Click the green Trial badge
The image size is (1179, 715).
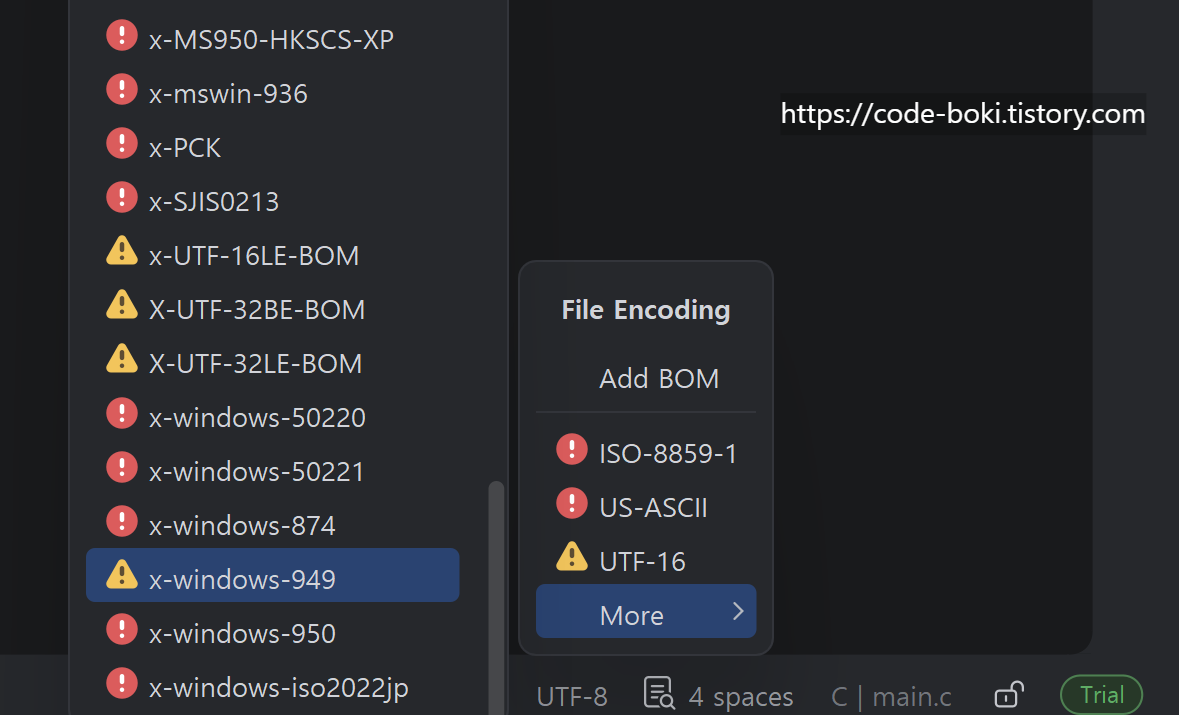[1102, 695]
